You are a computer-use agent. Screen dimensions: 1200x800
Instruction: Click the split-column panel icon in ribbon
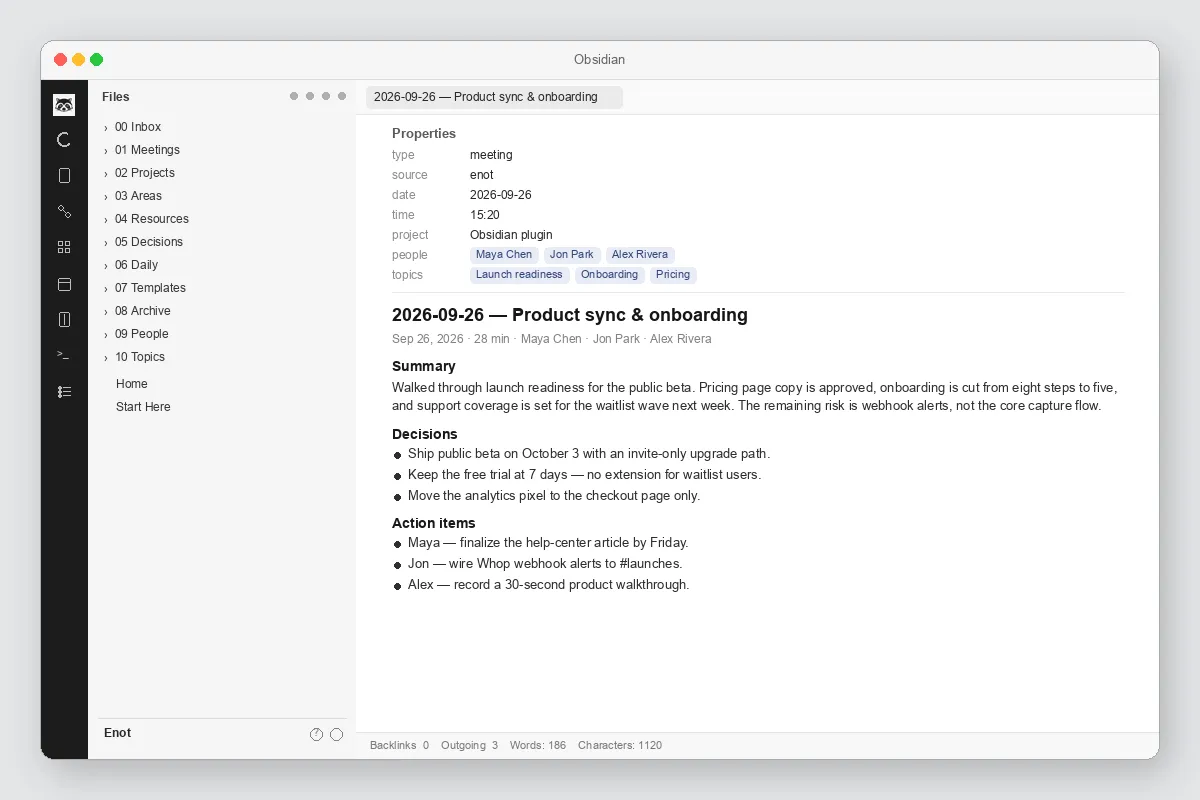pyautogui.click(x=64, y=320)
